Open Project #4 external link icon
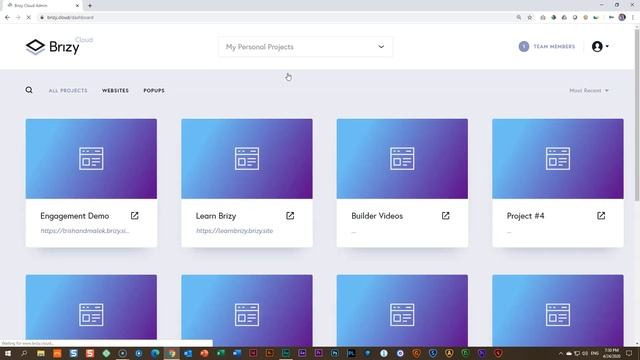640x360 pixels. (601, 216)
